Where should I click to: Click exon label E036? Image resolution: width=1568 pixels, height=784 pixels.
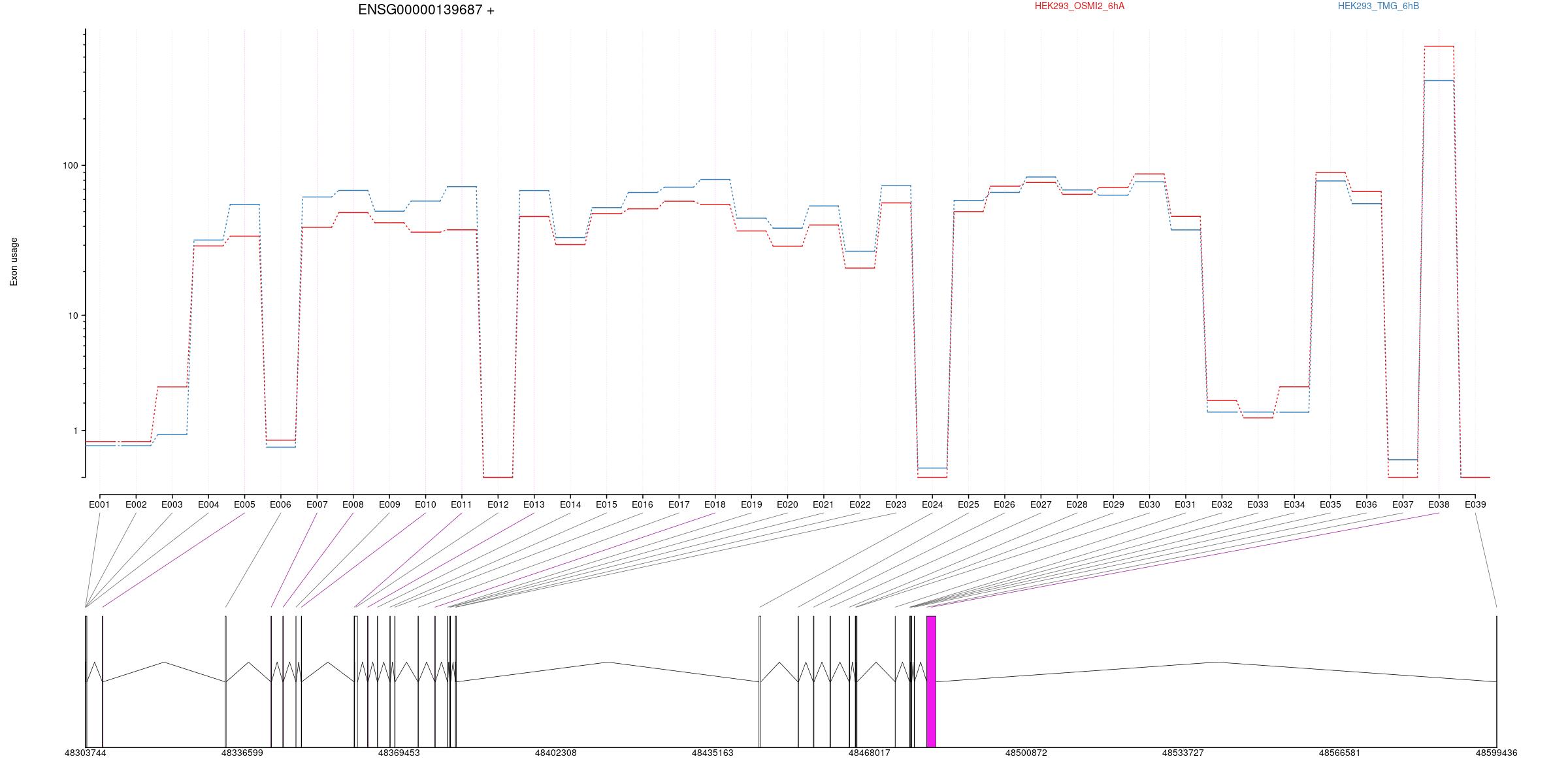(x=1366, y=504)
